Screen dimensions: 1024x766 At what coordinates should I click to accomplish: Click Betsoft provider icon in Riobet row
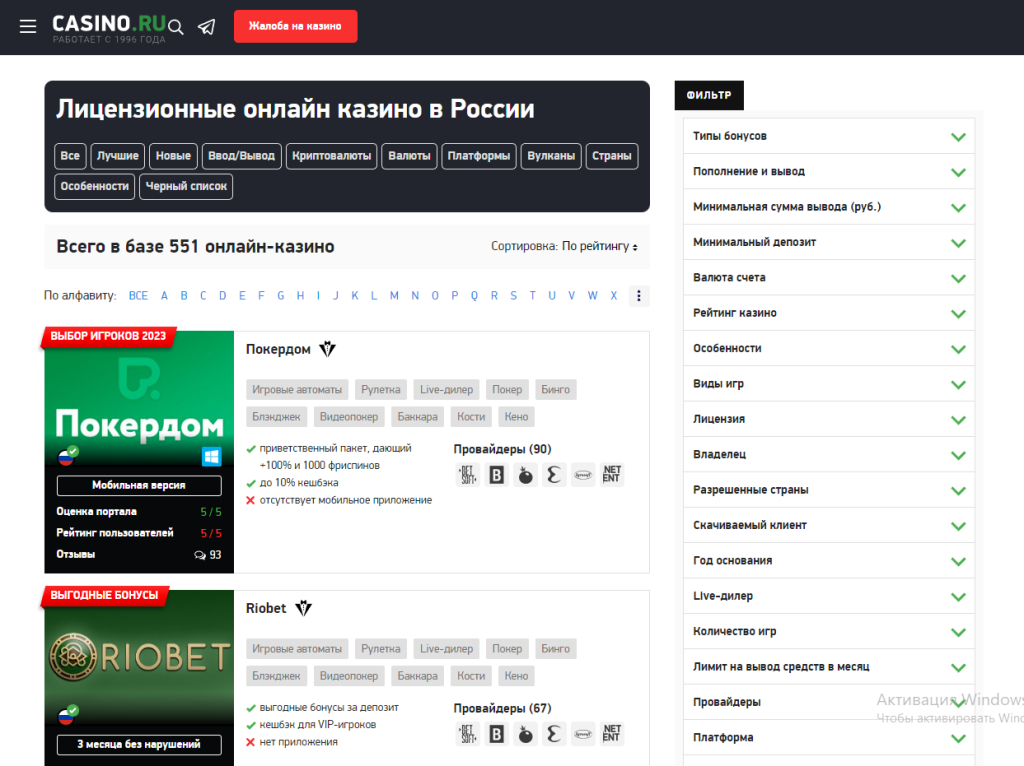(468, 734)
